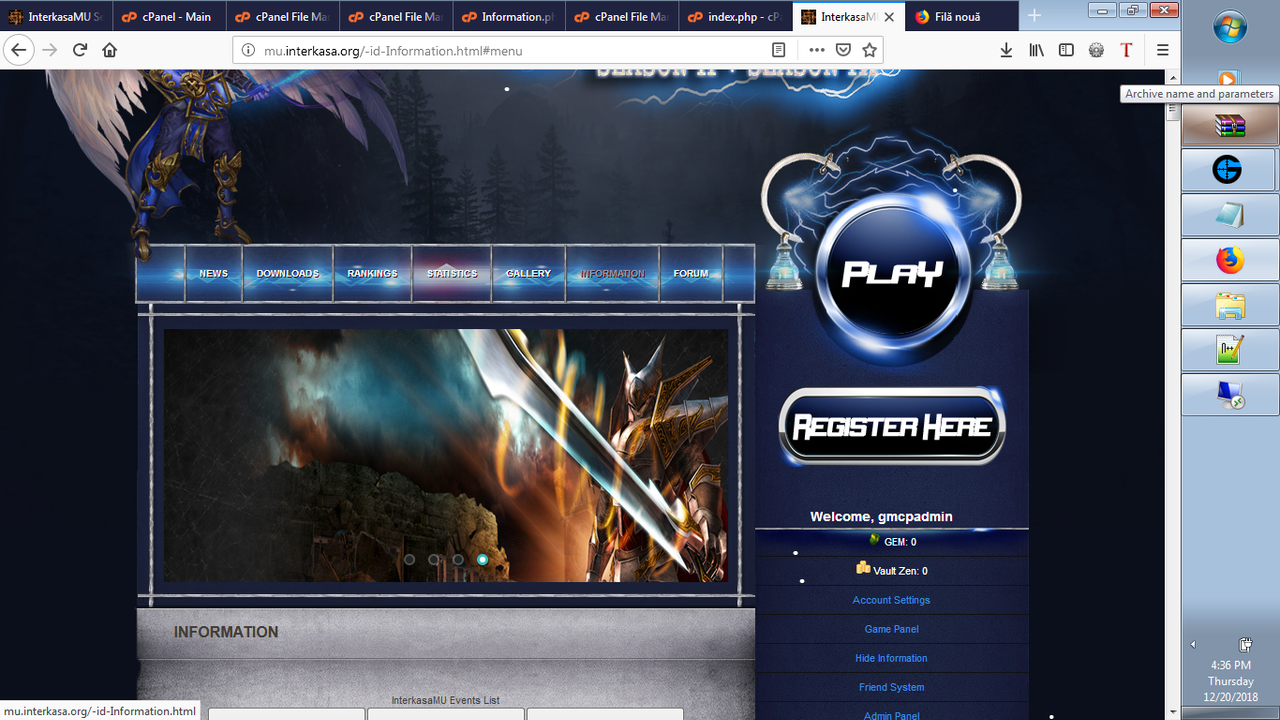Open the Remote Desktop taskbar icon
Screen dimensions: 1280x720
pos(1230,395)
